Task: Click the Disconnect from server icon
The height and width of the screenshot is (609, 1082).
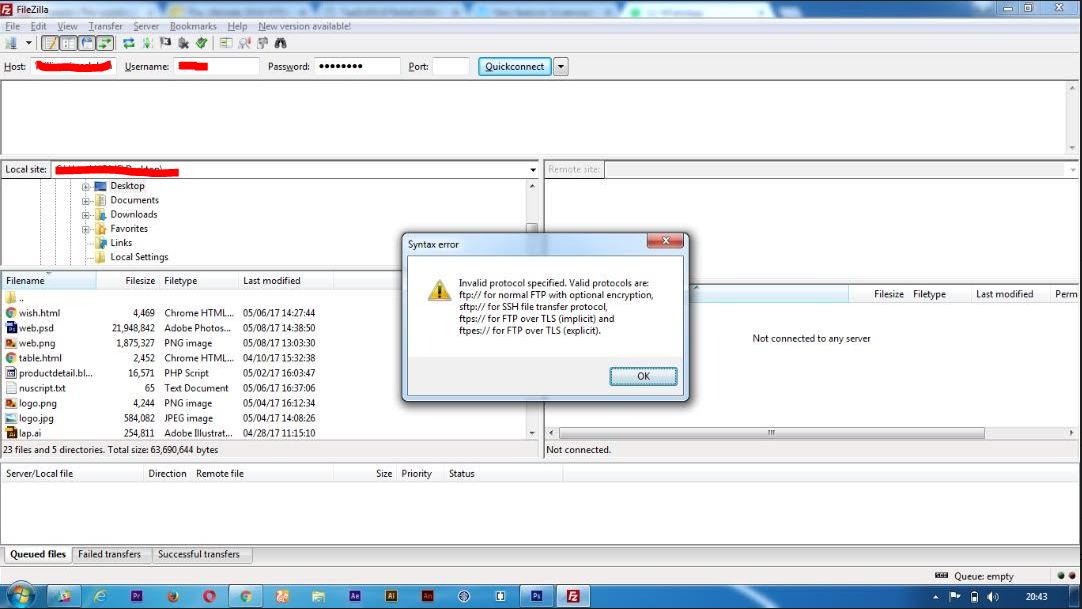Action: pos(183,43)
